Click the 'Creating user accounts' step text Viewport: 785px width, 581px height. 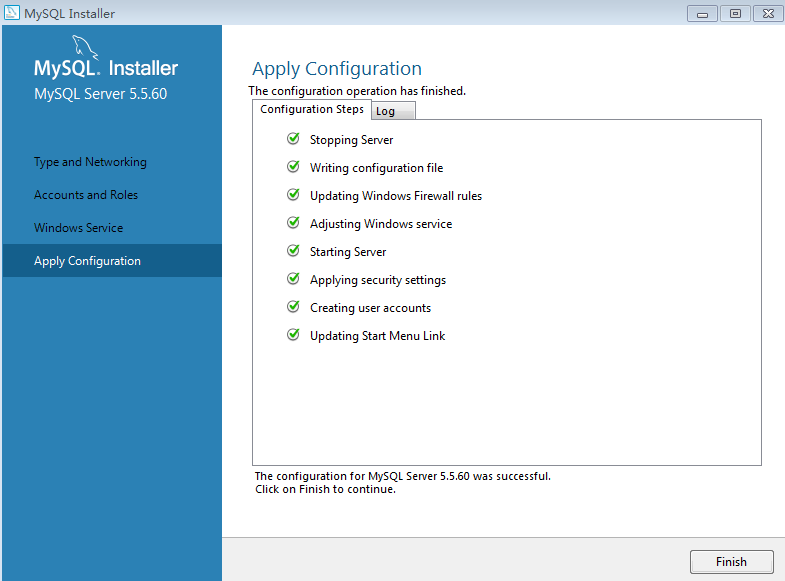click(x=370, y=308)
